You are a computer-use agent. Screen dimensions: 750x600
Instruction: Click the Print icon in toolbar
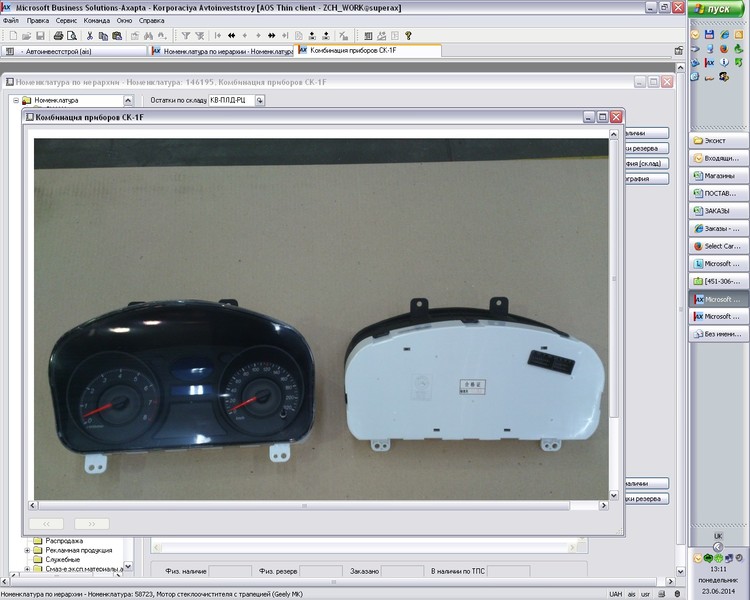58,35
